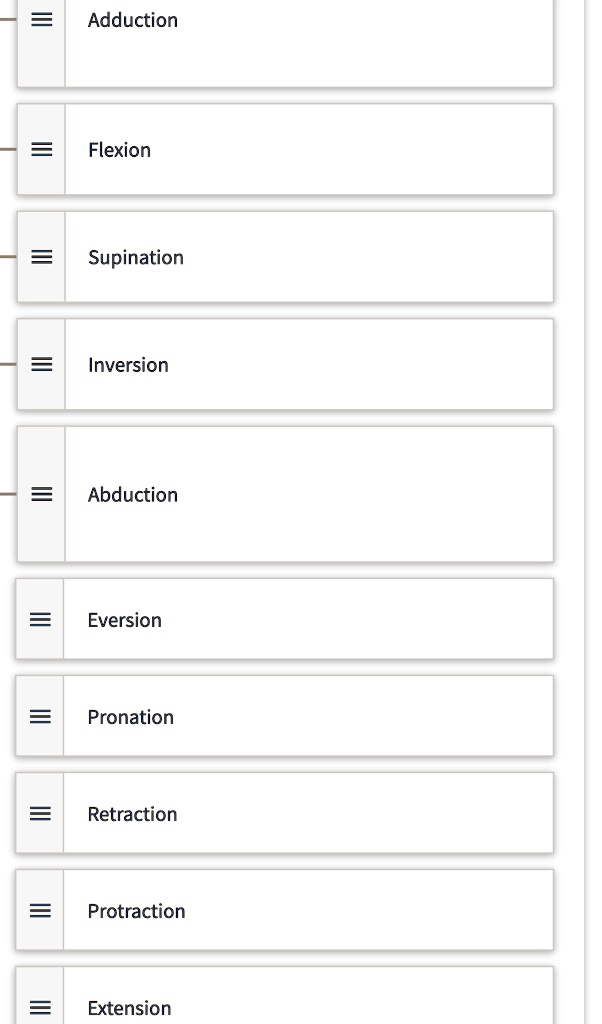Select the Inversion answer card
The width and height of the screenshot is (602, 1024).
[300, 364]
